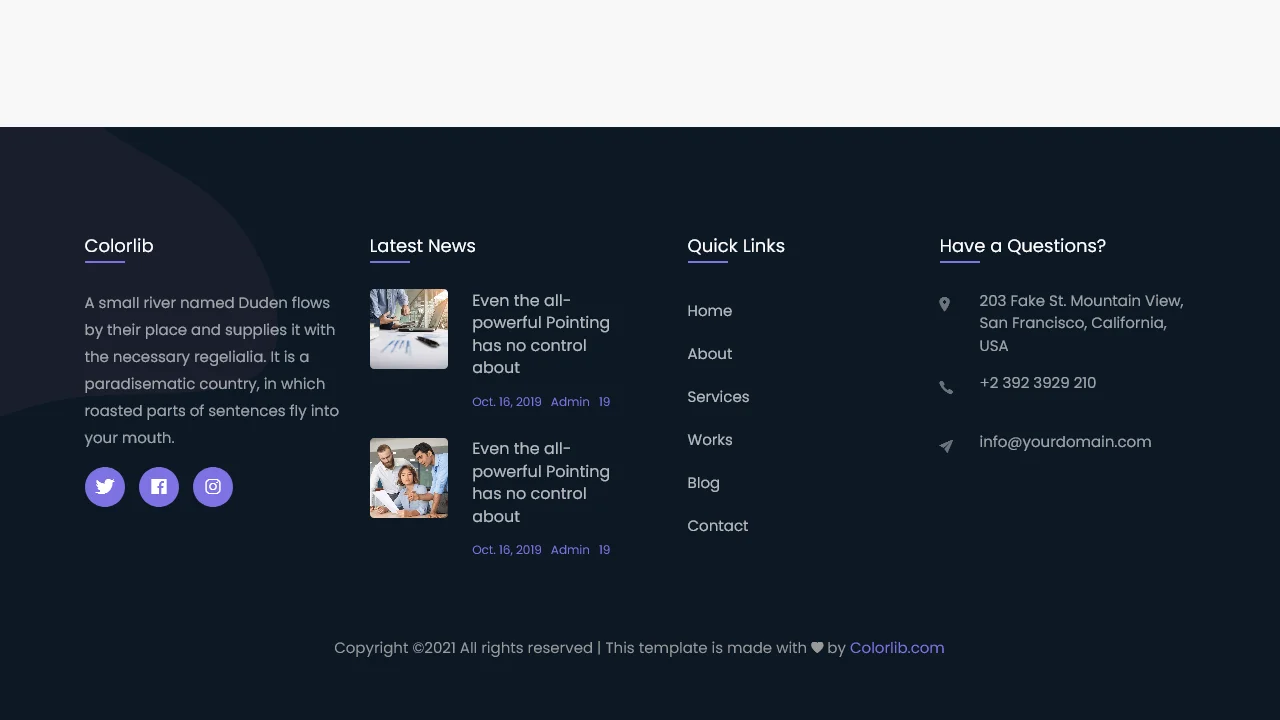
Task: Open the About link in Quick Links
Action: click(709, 354)
